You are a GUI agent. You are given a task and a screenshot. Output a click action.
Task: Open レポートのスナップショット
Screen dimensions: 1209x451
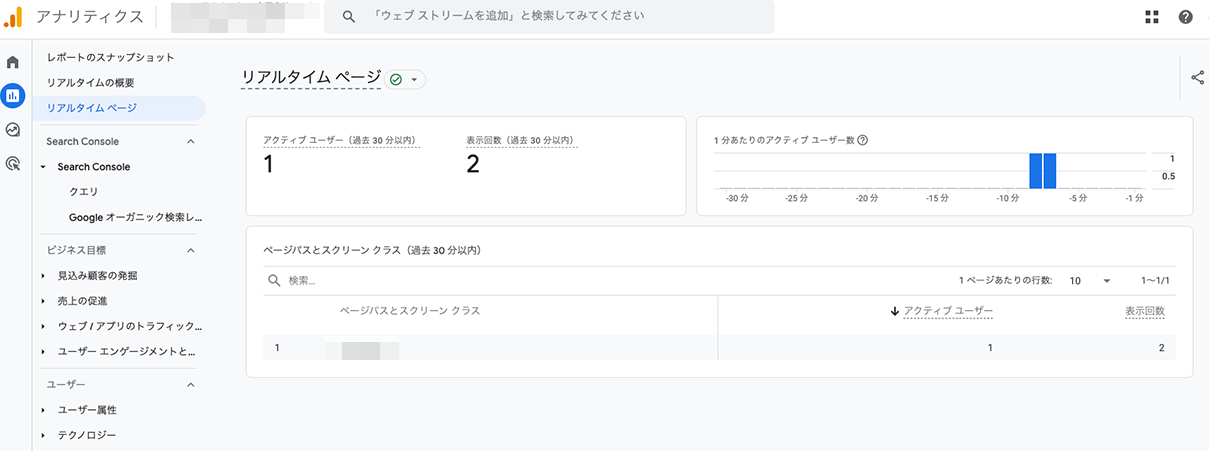tap(110, 57)
